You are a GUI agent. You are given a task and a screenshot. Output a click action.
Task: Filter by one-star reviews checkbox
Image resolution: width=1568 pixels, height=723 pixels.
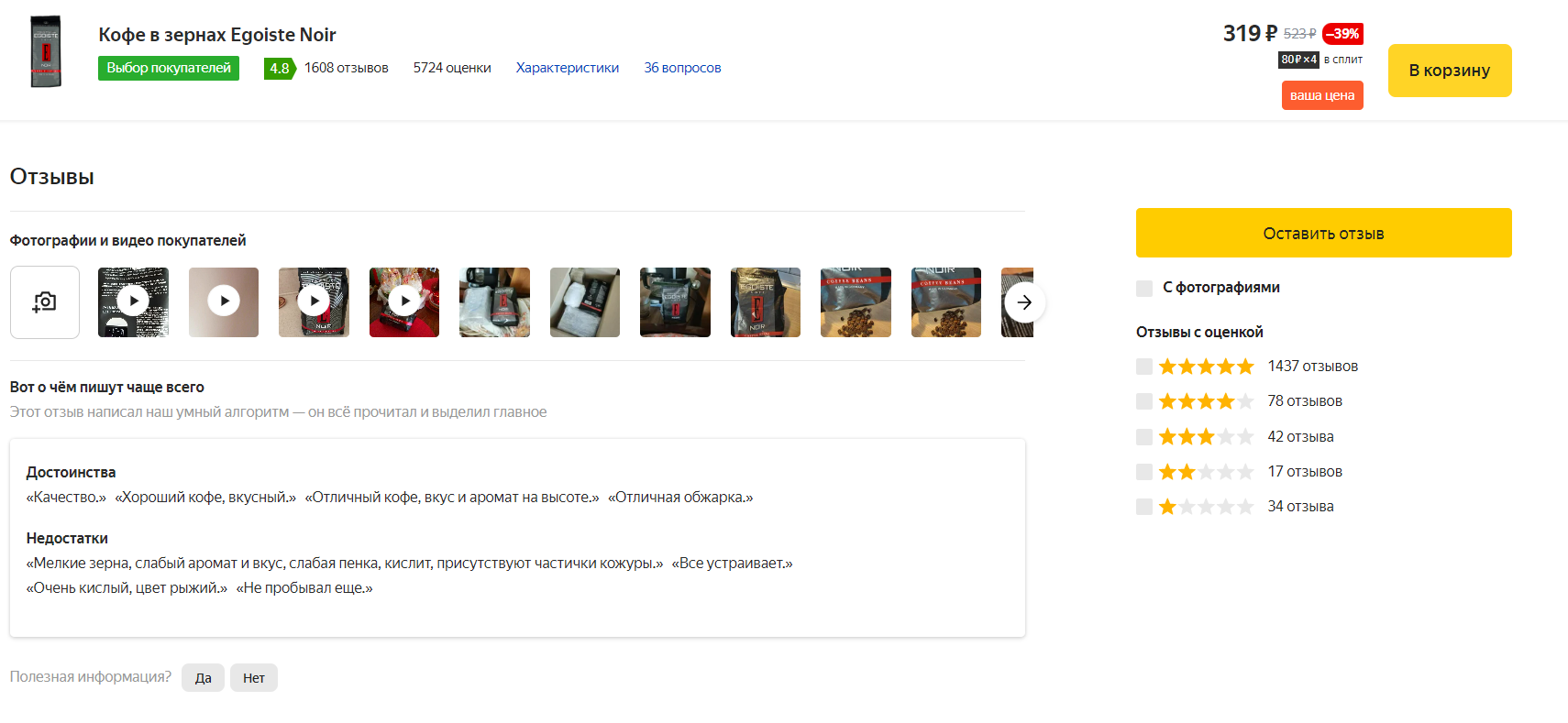tap(1144, 507)
